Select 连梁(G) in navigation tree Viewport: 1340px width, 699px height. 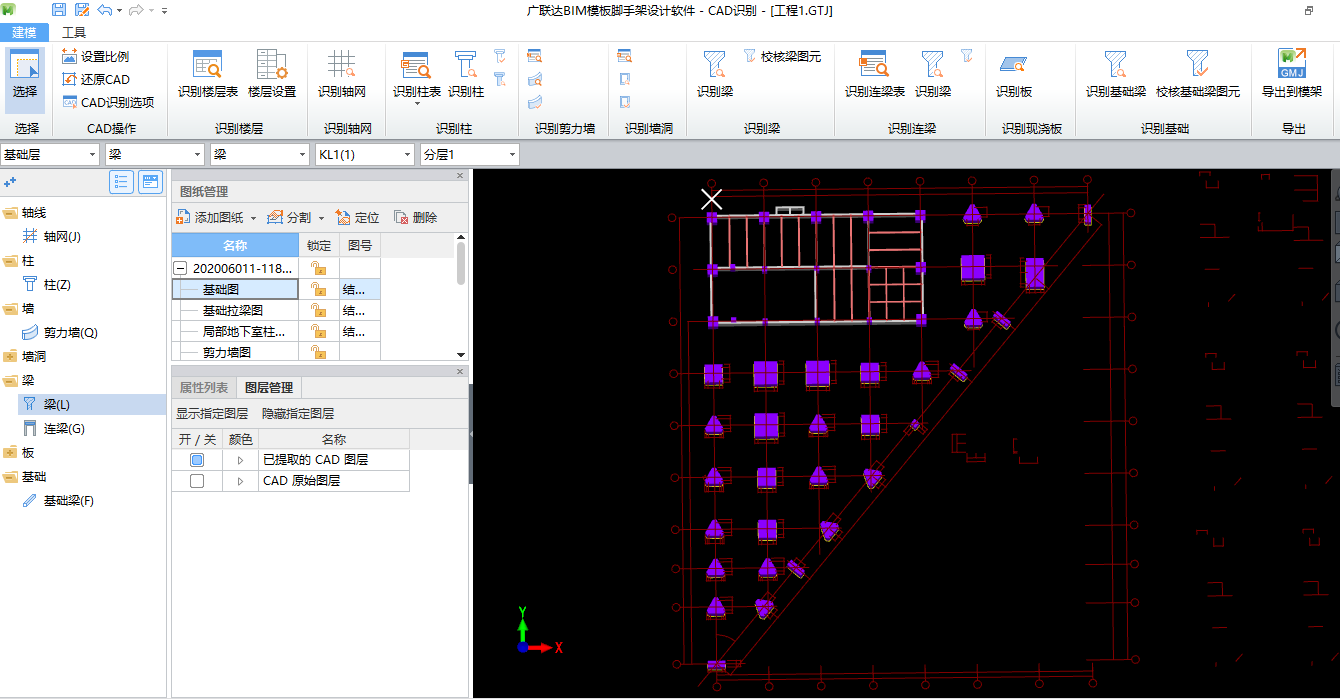64,429
